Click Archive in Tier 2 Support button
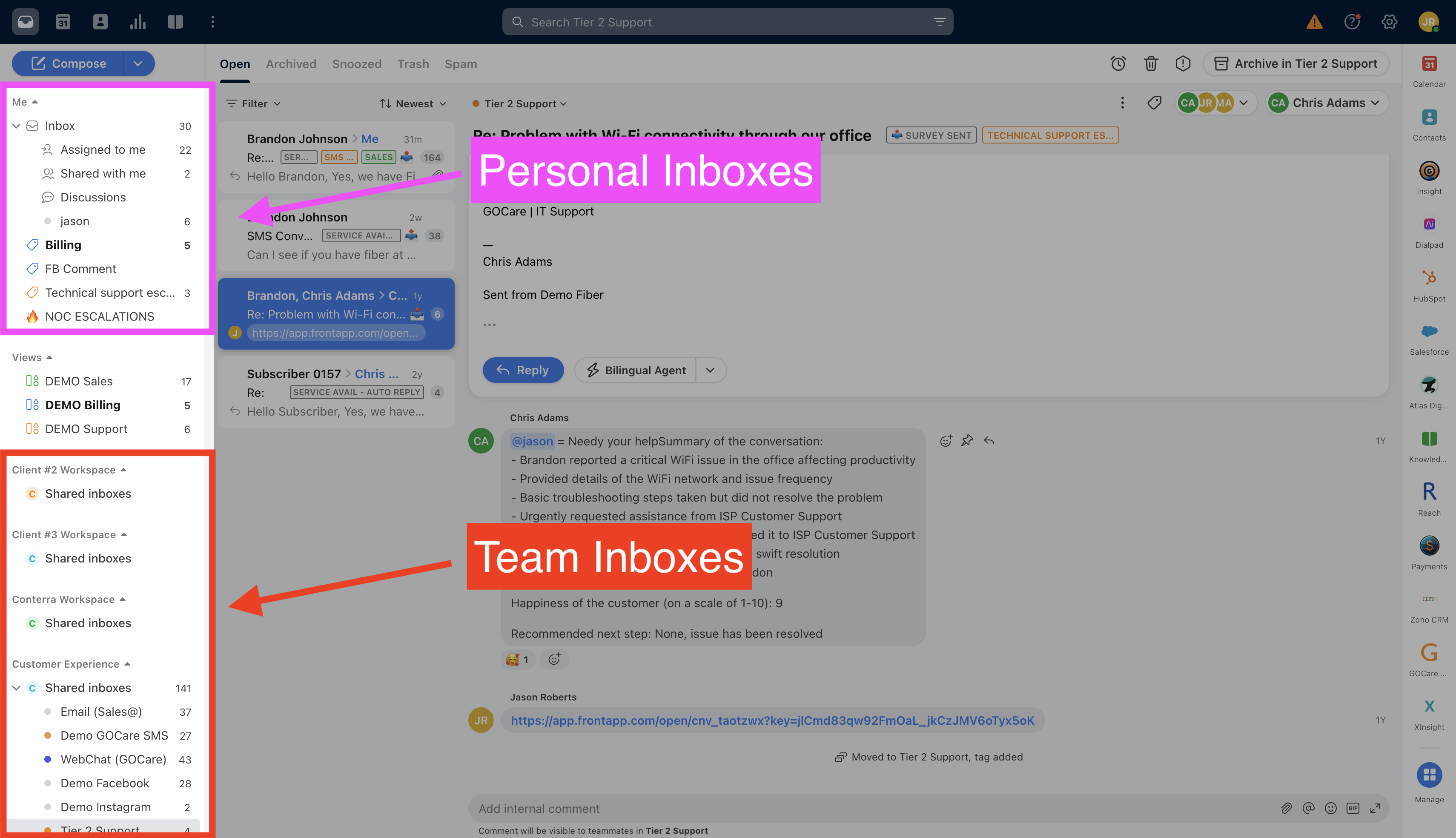Screen dimensions: 1456x838 pyautogui.click(x=1295, y=63)
